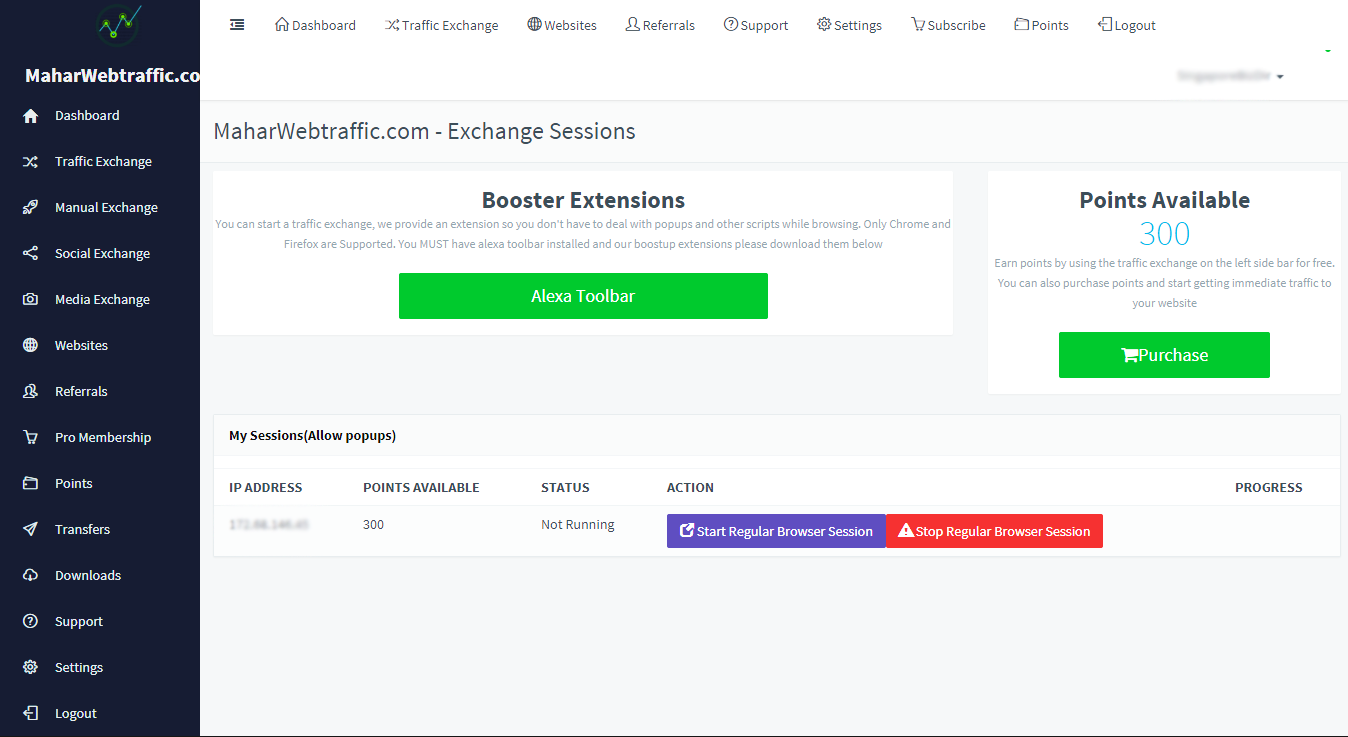Click the user icon beside Referrals in sidebar
Viewport: 1348px width, 737px height.
pos(31,392)
